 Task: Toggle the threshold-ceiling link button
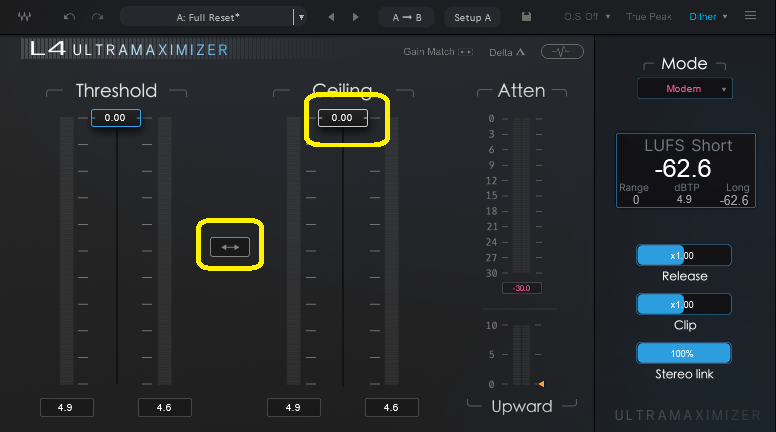(230, 246)
